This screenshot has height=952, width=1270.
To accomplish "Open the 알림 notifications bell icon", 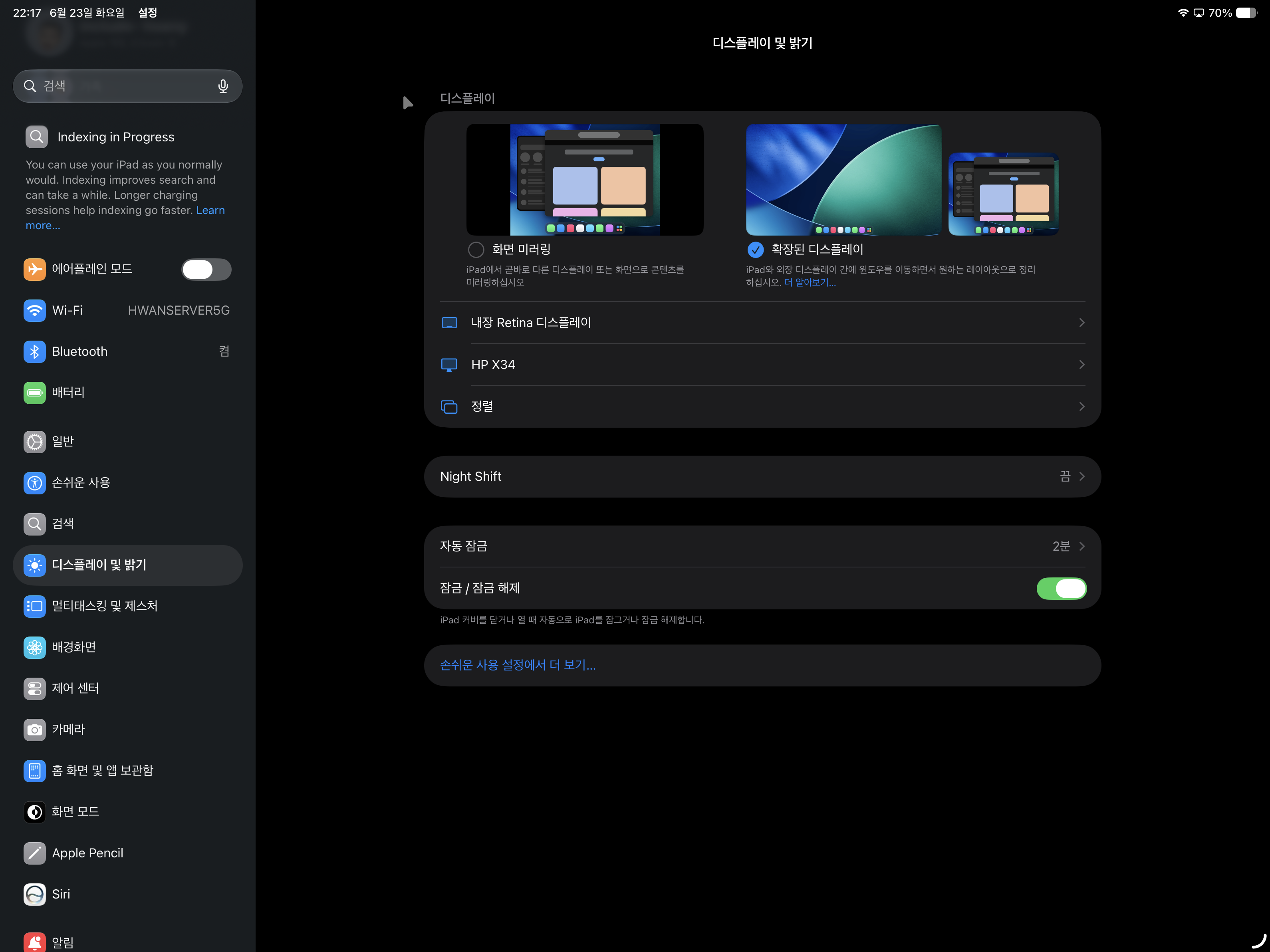I will (x=34, y=942).
